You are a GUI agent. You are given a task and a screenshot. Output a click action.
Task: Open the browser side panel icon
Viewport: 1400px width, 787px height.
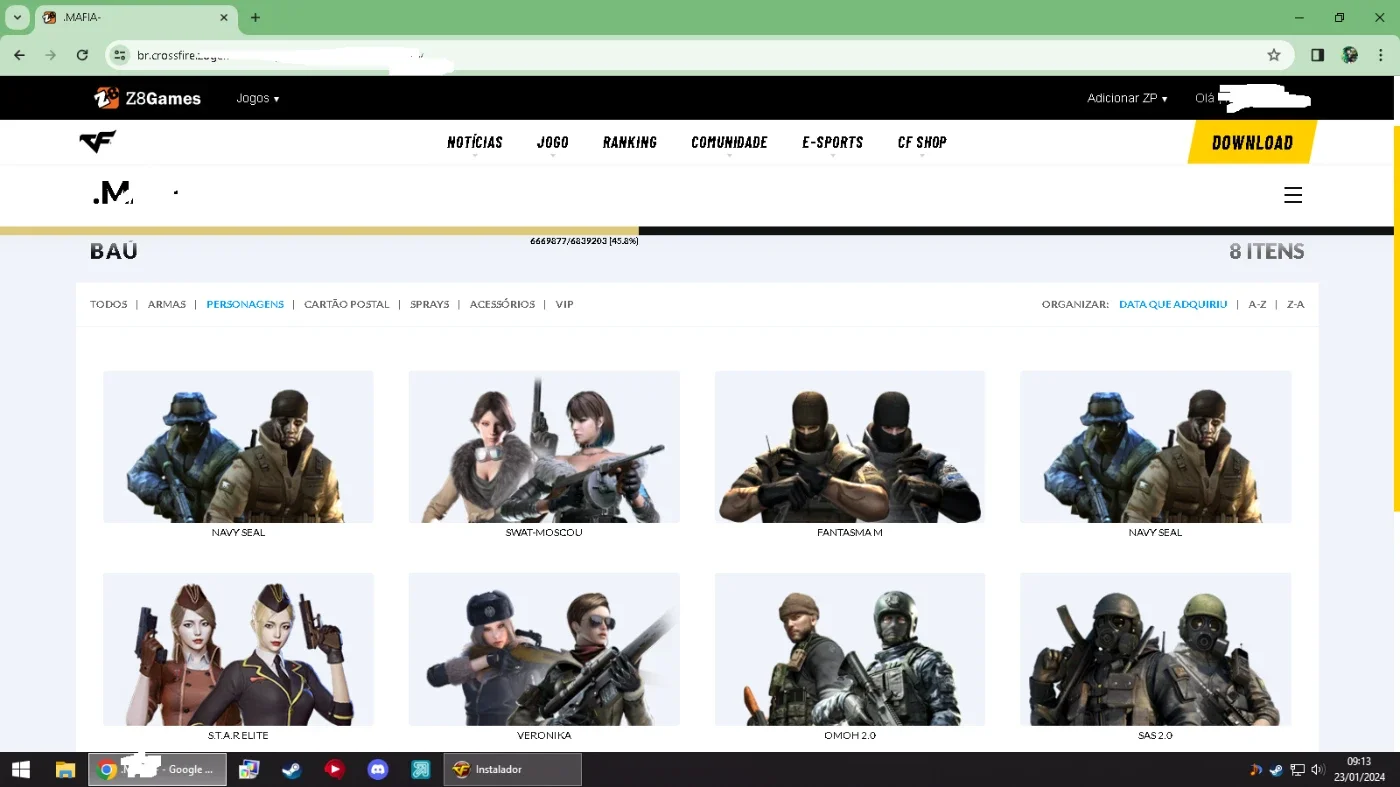1317,55
